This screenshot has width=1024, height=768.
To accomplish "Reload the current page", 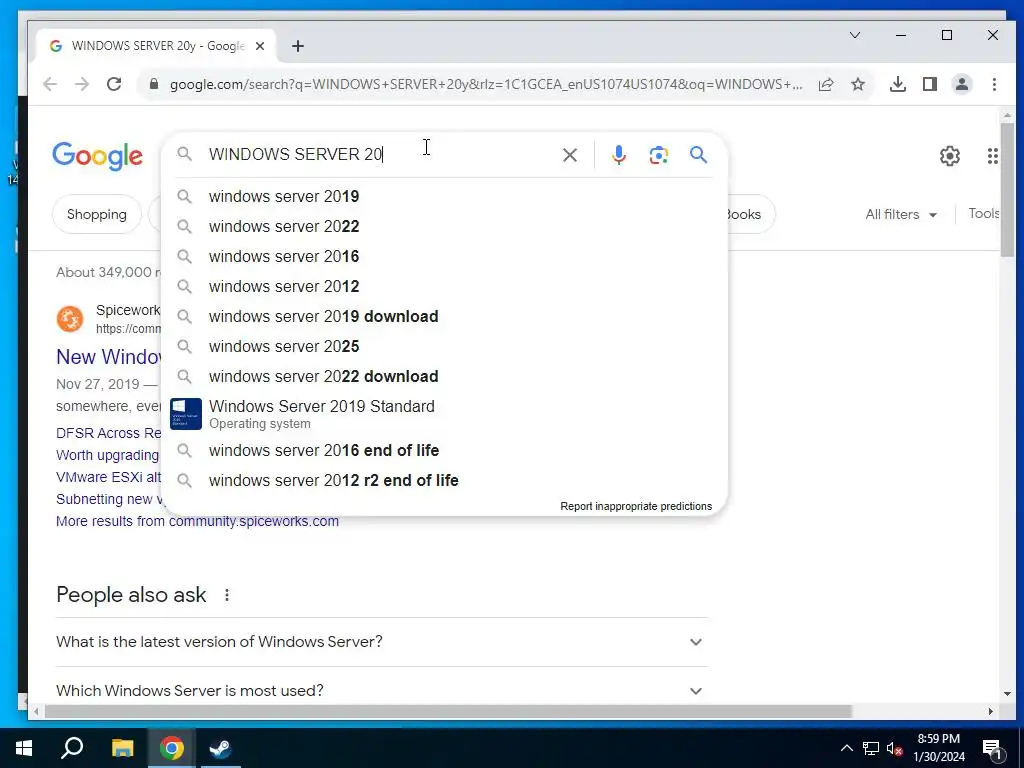I will coord(114,84).
